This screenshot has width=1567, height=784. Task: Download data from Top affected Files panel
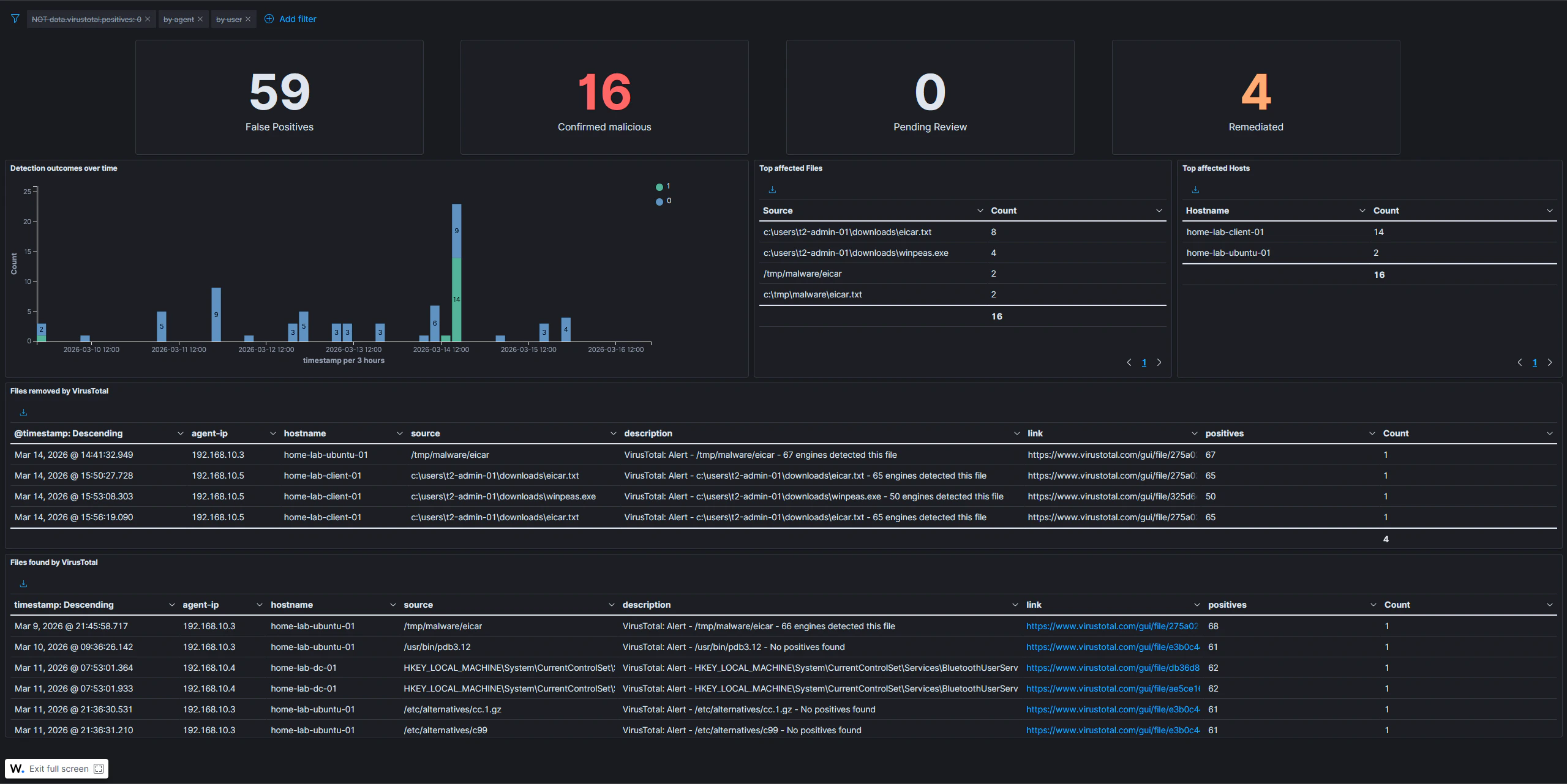pyautogui.click(x=772, y=189)
